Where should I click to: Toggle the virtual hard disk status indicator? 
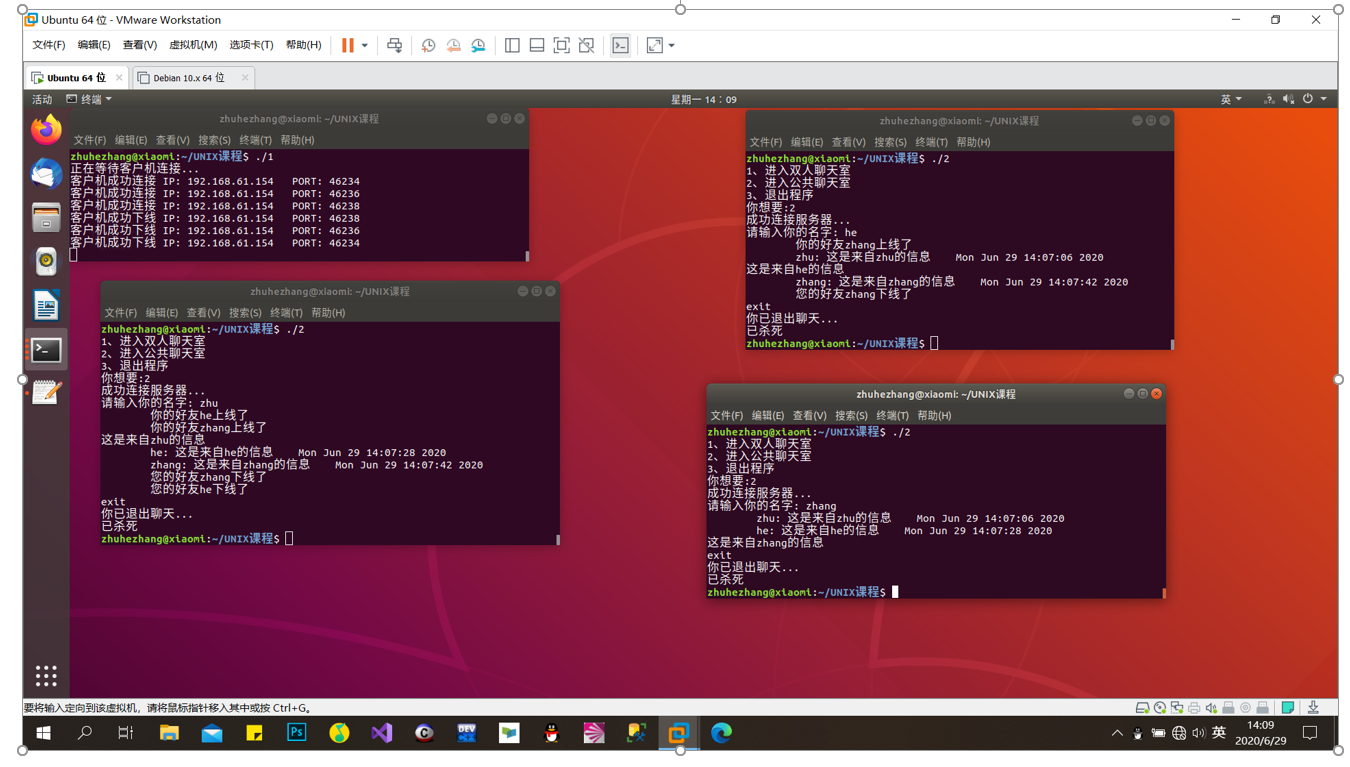(1142, 707)
